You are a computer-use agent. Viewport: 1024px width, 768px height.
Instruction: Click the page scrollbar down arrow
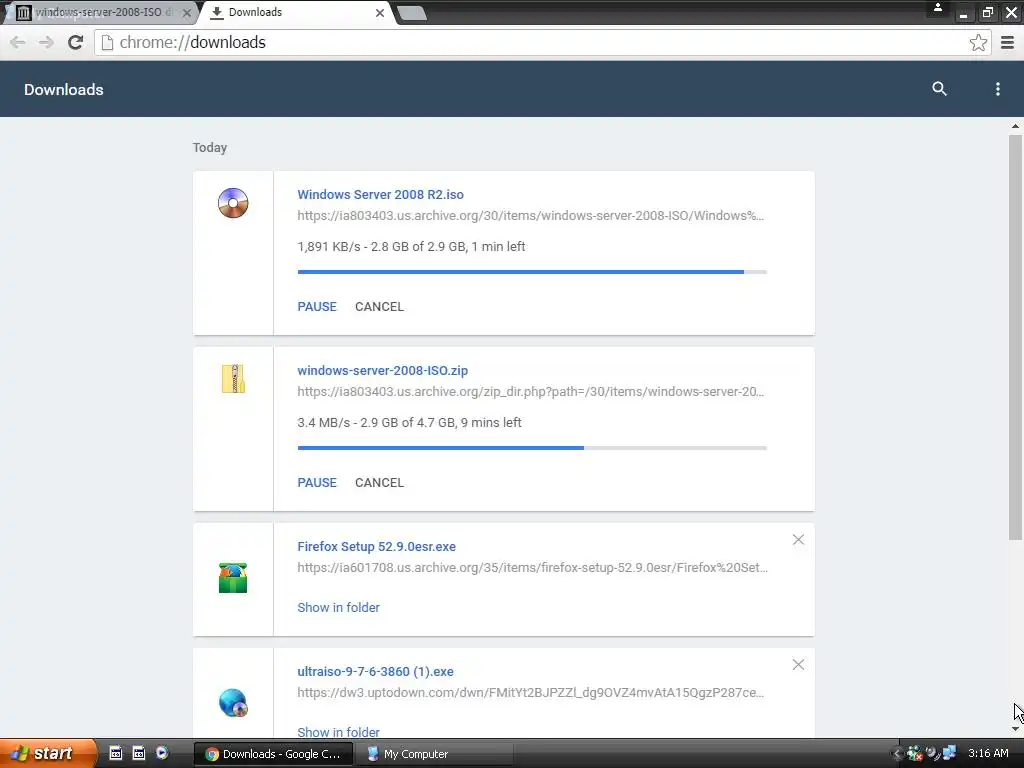[x=1015, y=729]
